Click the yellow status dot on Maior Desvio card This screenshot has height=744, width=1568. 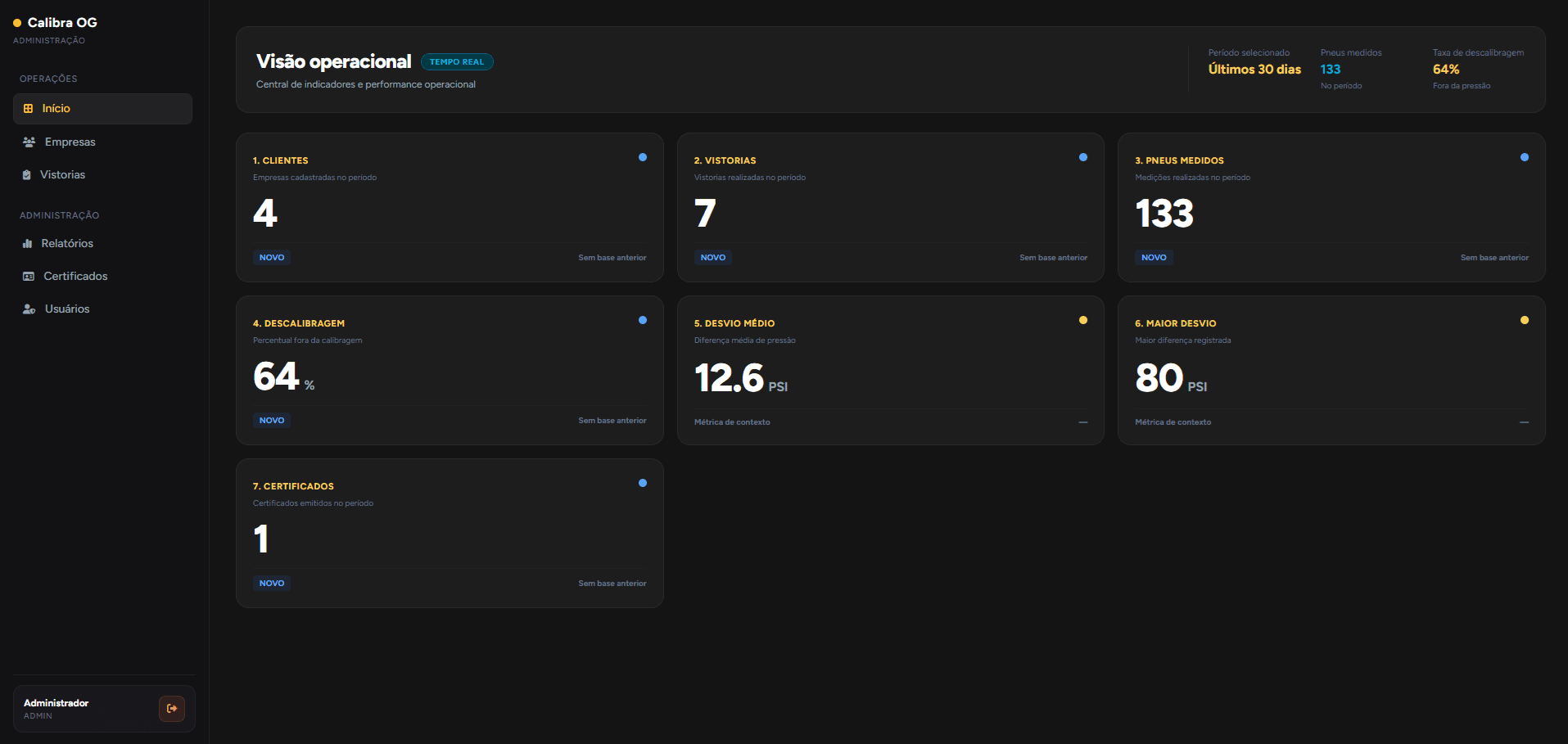click(1525, 320)
